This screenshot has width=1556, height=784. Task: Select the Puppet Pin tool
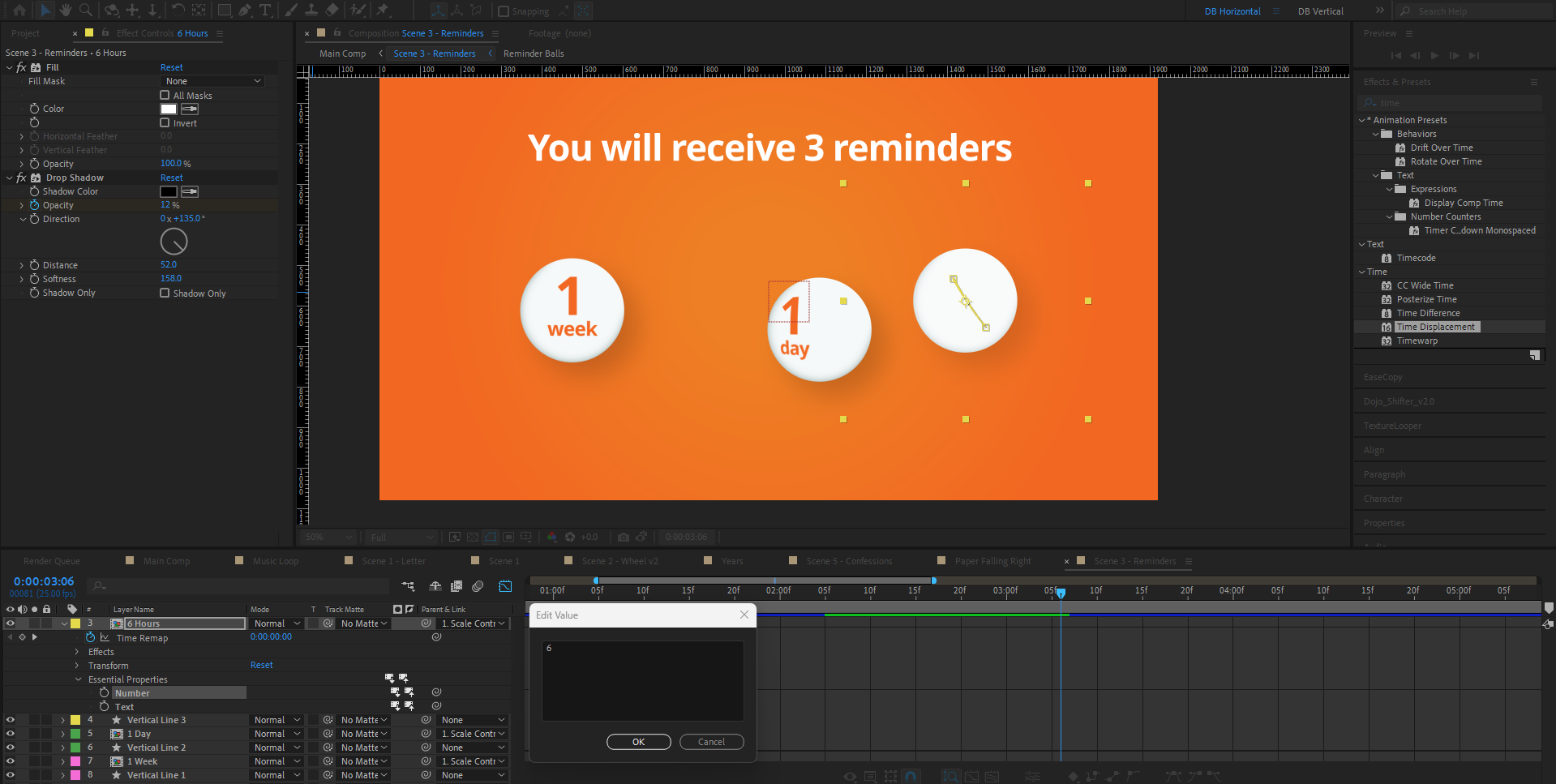(383, 11)
